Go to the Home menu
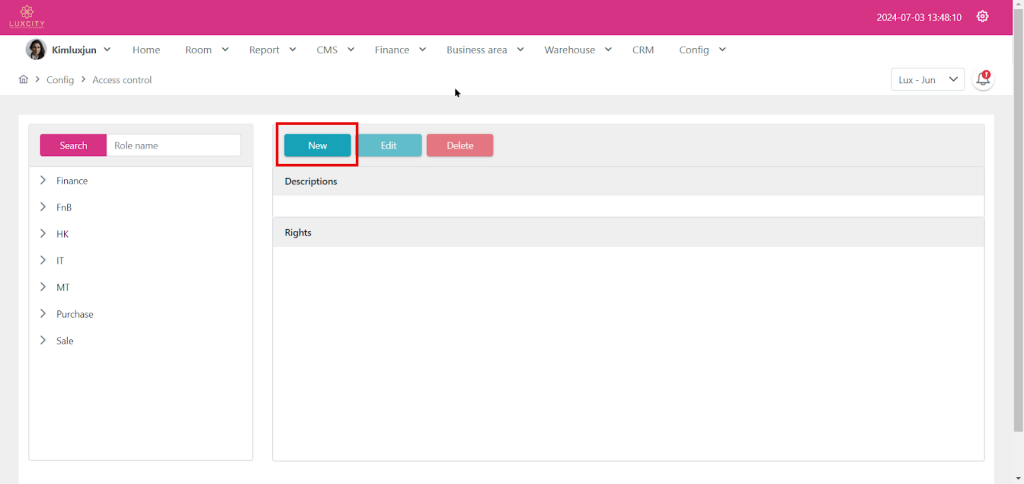1024x484 pixels. point(146,50)
